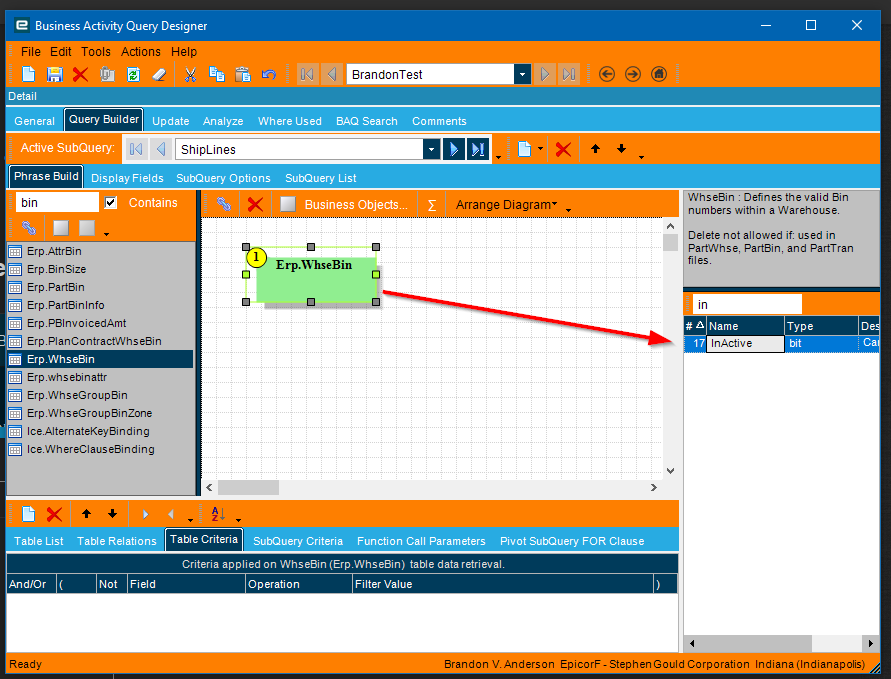Image resolution: width=891 pixels, height=679 pixels.
Task: Open the new subquery icon dropdown arrow
Action: (x=540, y=149)
